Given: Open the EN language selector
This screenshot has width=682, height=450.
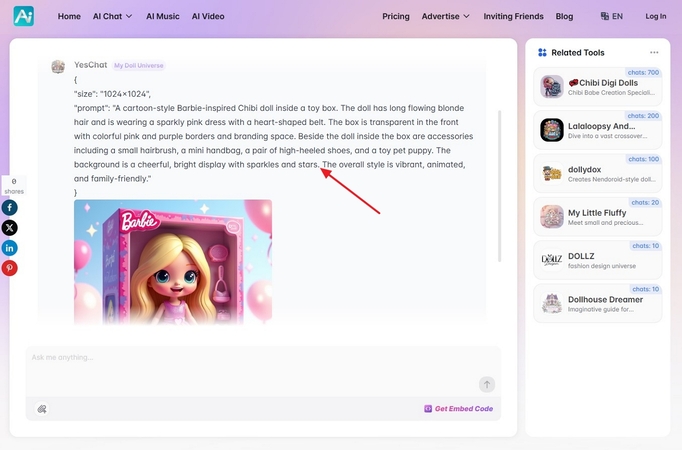Looking at the screenshot, I should click(612, 16).
